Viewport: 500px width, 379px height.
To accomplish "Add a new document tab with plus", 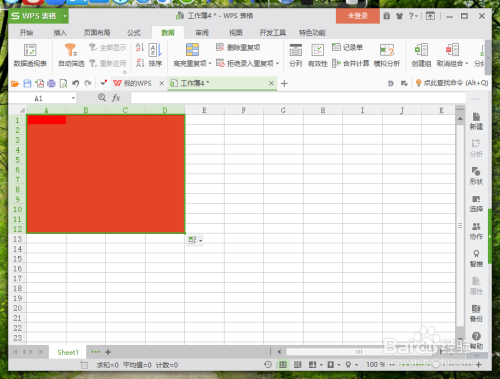I will pyautogui.click(x=284, y=83).
